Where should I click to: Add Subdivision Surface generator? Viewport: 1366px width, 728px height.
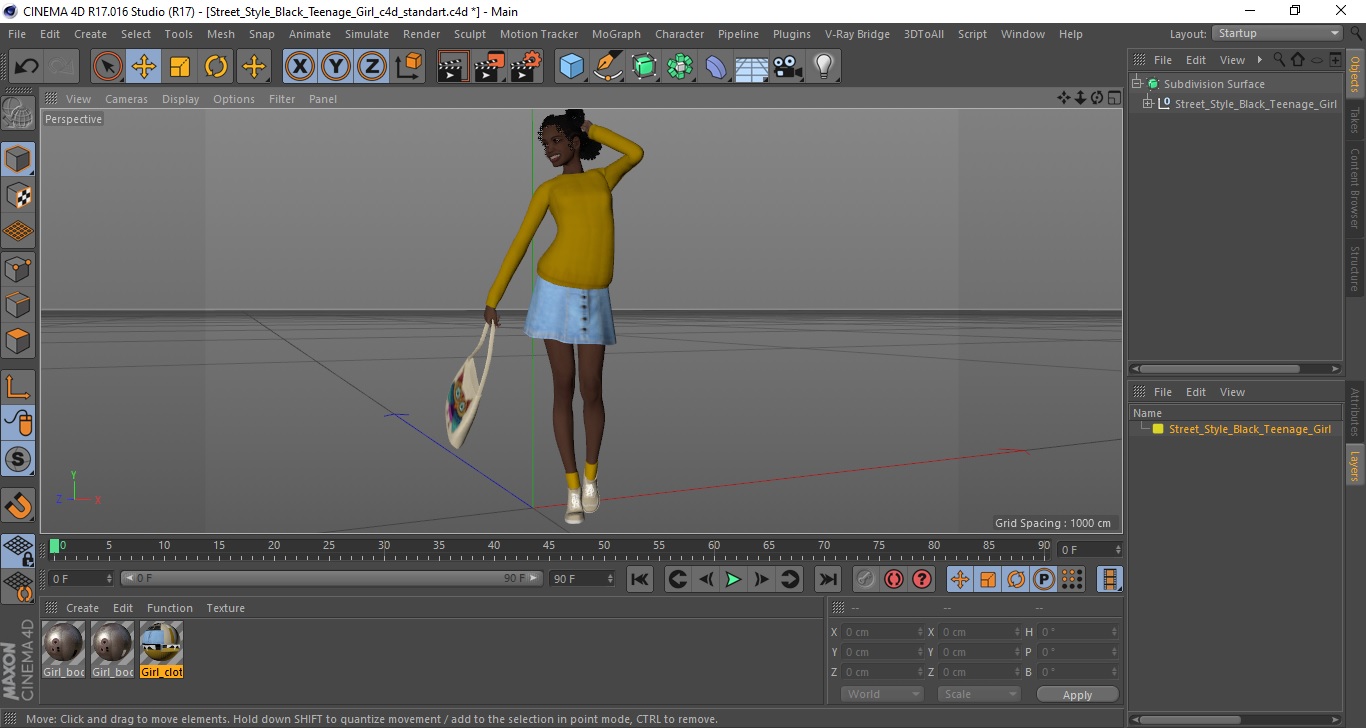(x=644, y=67)
